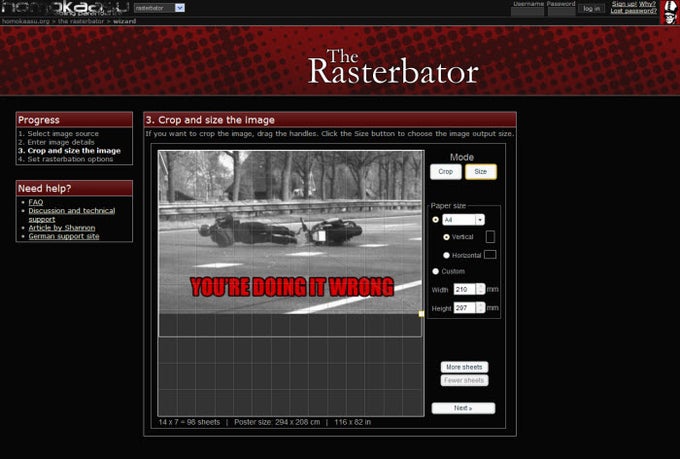Click homokaasu.org in the breadcrumb
This screenshot has width=680, height=459.
(26, 21)
